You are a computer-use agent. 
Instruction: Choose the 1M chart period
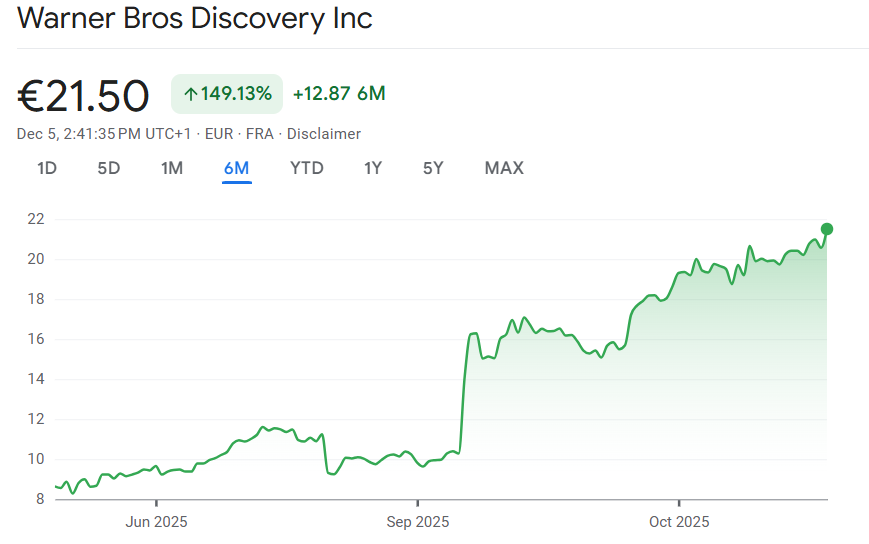pos(172,168)
